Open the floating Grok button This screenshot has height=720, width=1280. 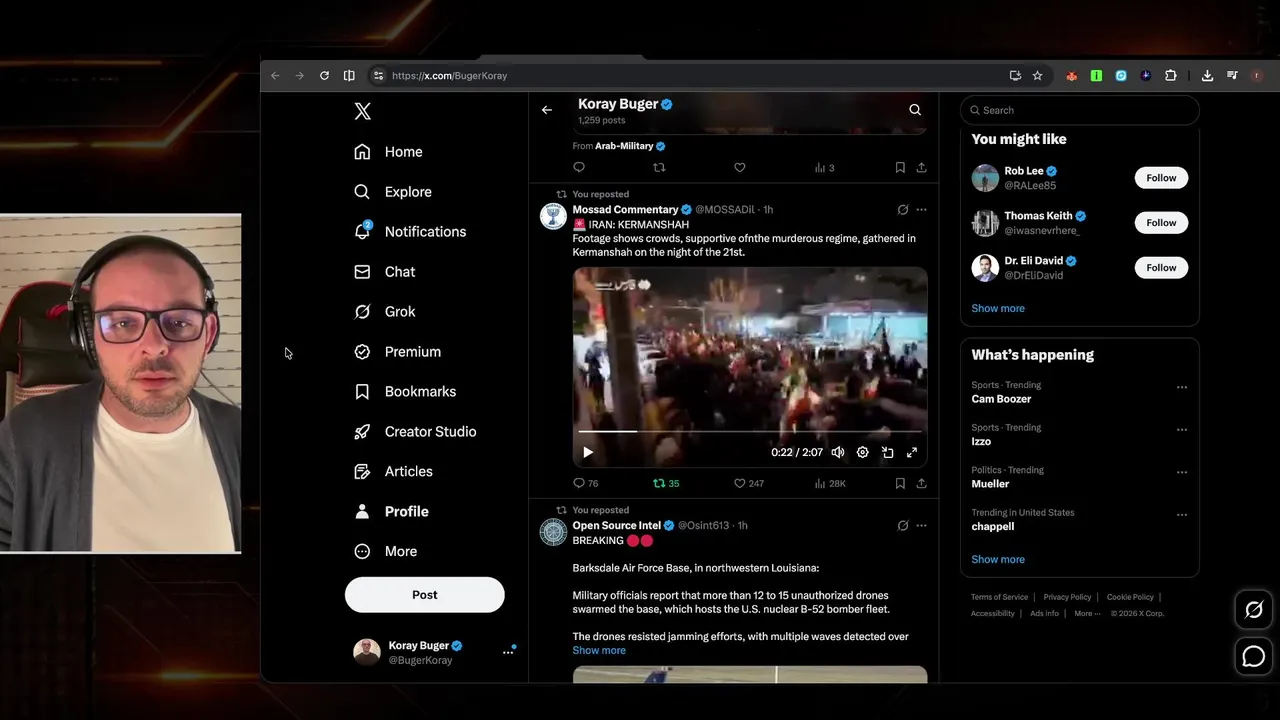click(x=1254, y=610)
